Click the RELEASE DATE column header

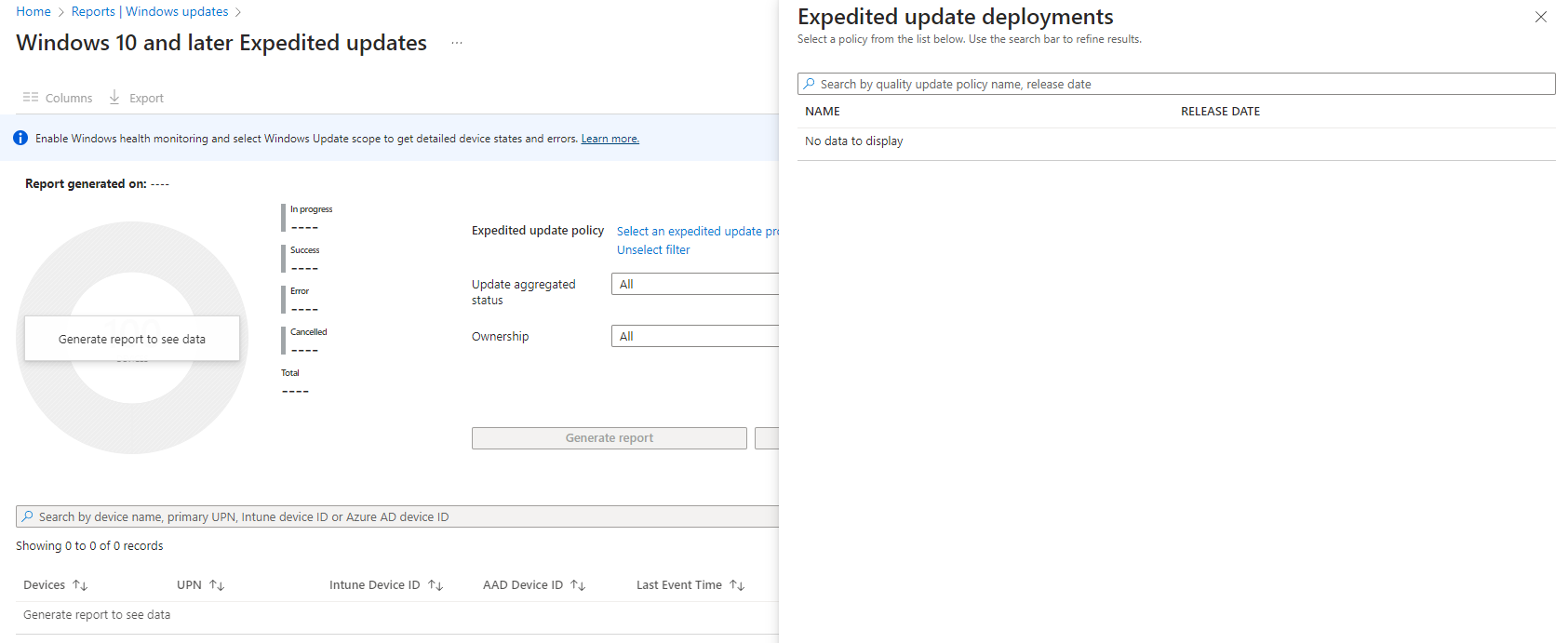(x=1221, y=111)
